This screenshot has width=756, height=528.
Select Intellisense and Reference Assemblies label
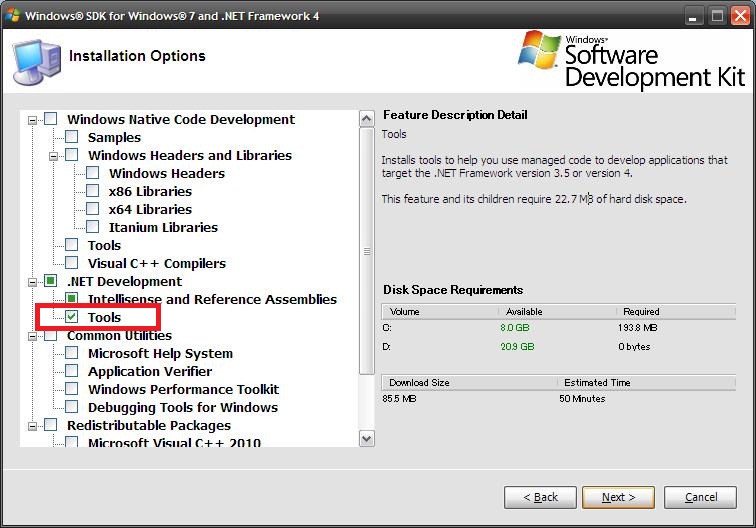tap(212, 299)
